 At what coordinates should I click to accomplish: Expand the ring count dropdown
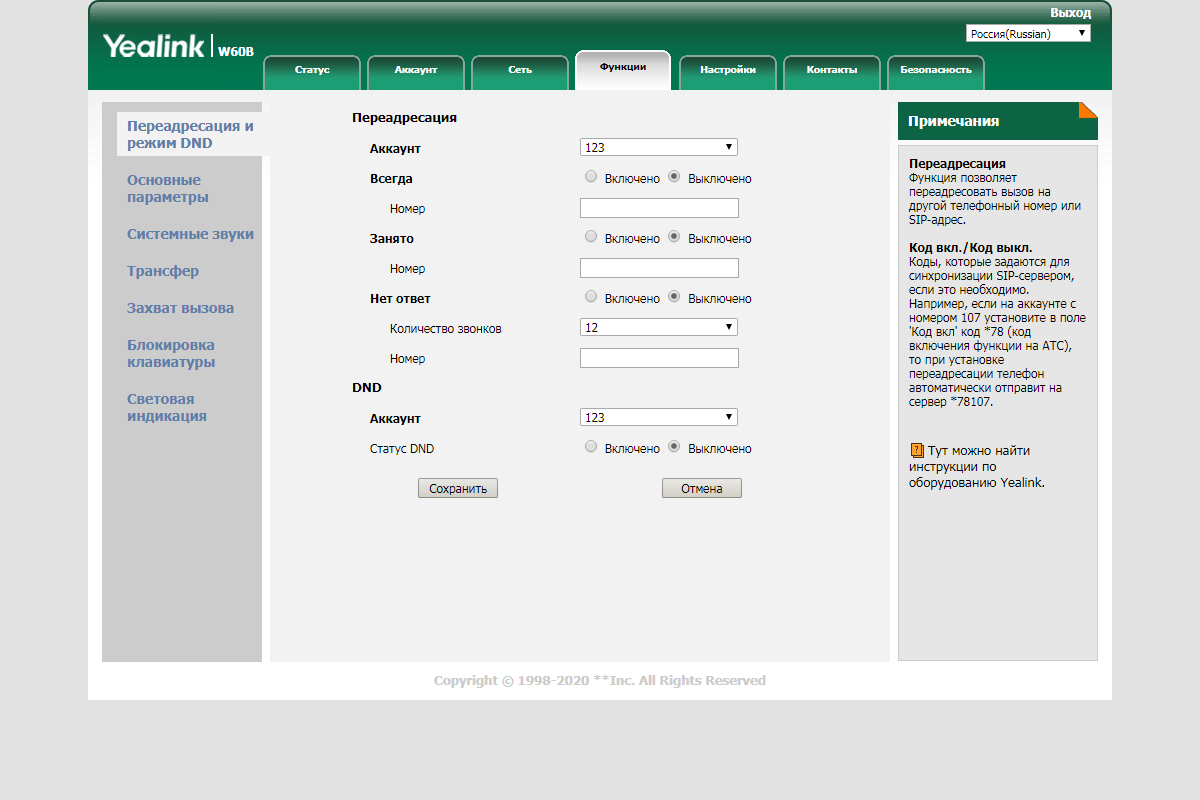658,327
